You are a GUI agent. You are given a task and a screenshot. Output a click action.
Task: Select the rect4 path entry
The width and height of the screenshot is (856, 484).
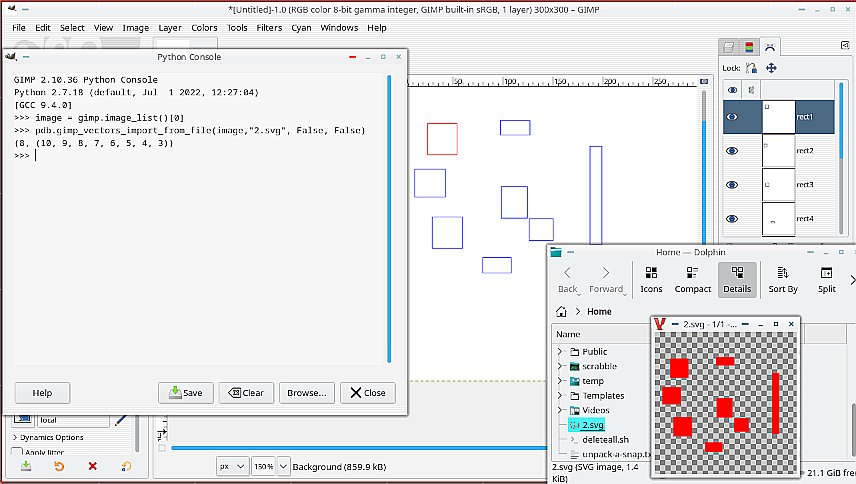pos(779,218)
